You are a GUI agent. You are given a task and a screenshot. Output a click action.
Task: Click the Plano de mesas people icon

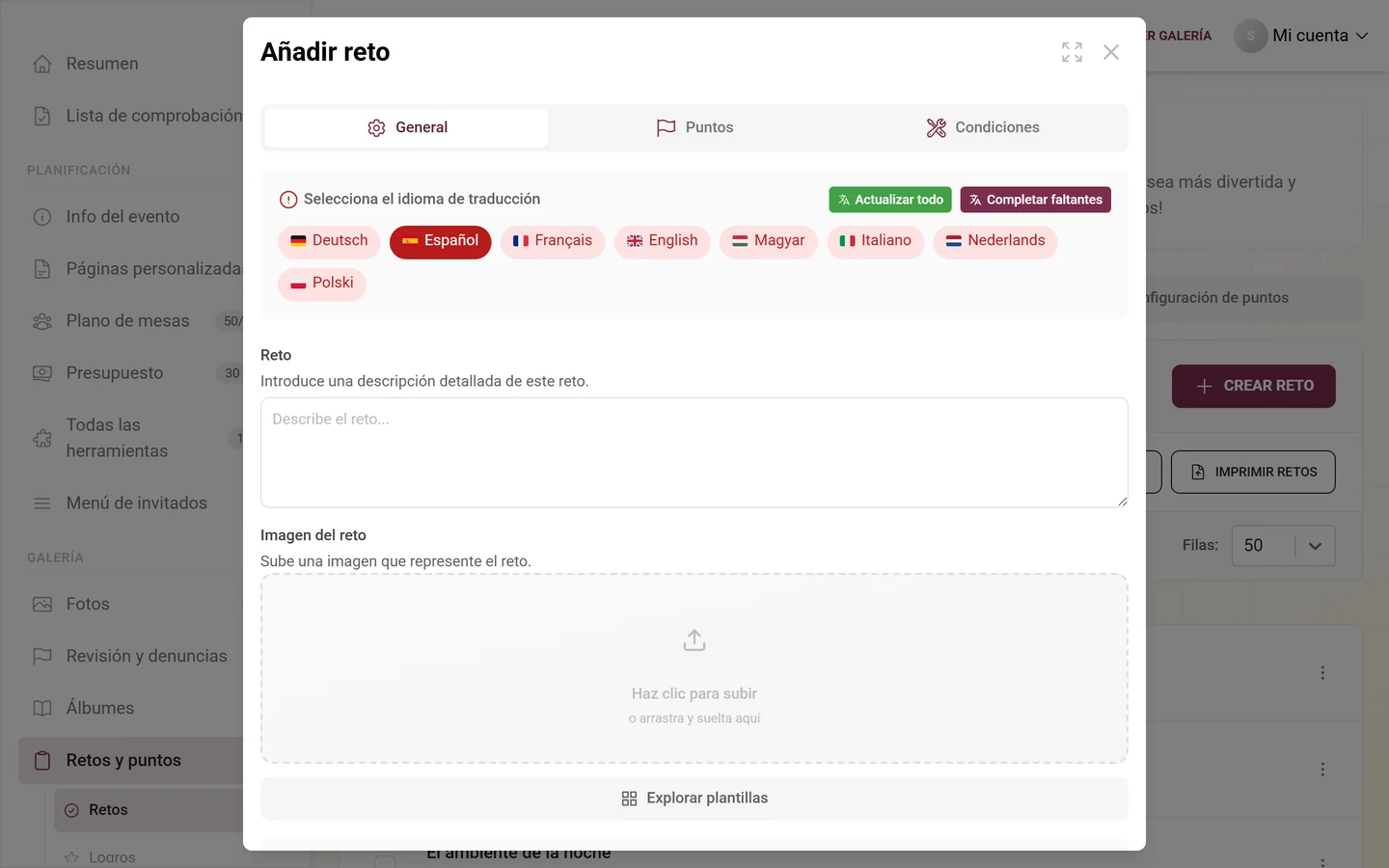[42, 321]
